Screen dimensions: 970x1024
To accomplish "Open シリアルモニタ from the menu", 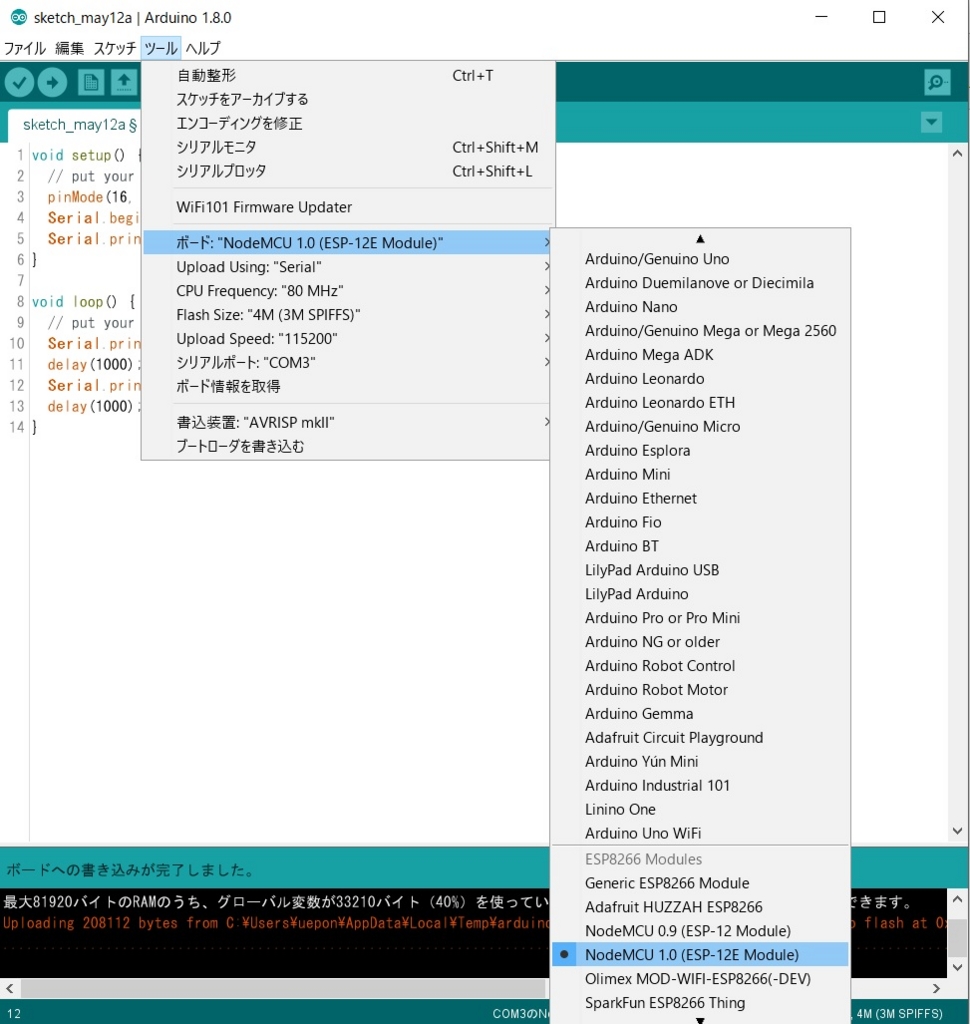I will click(346, 148).
